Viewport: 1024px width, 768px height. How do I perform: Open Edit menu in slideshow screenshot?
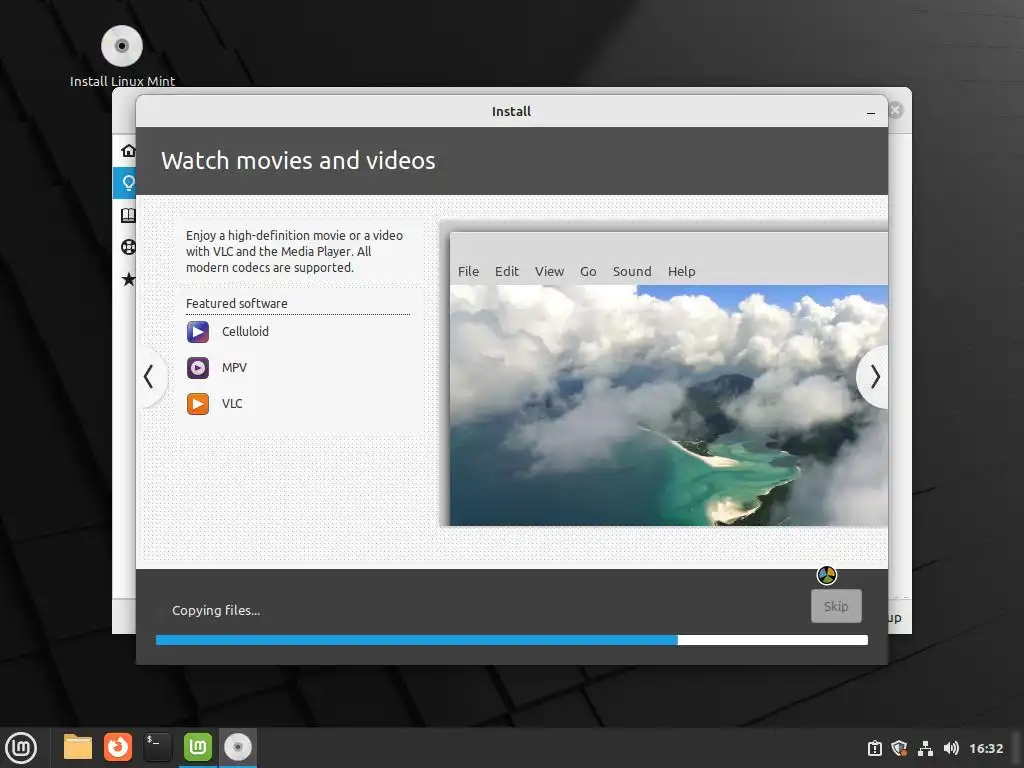pos(507,271)
